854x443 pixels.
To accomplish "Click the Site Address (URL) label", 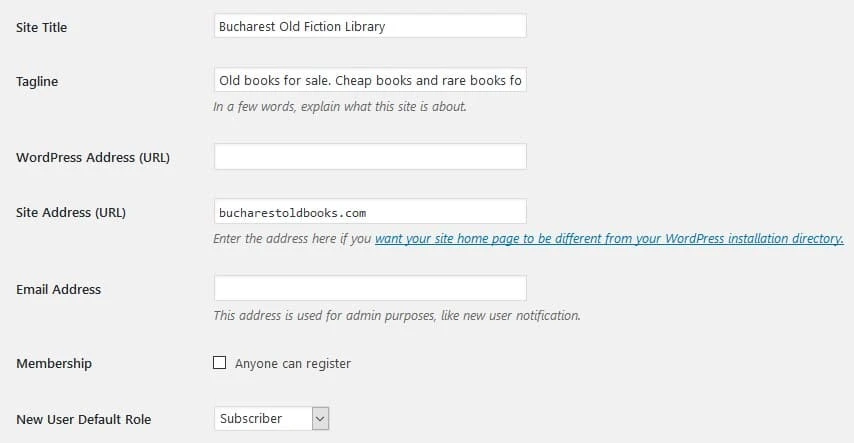I will click(x=71, y=213).
